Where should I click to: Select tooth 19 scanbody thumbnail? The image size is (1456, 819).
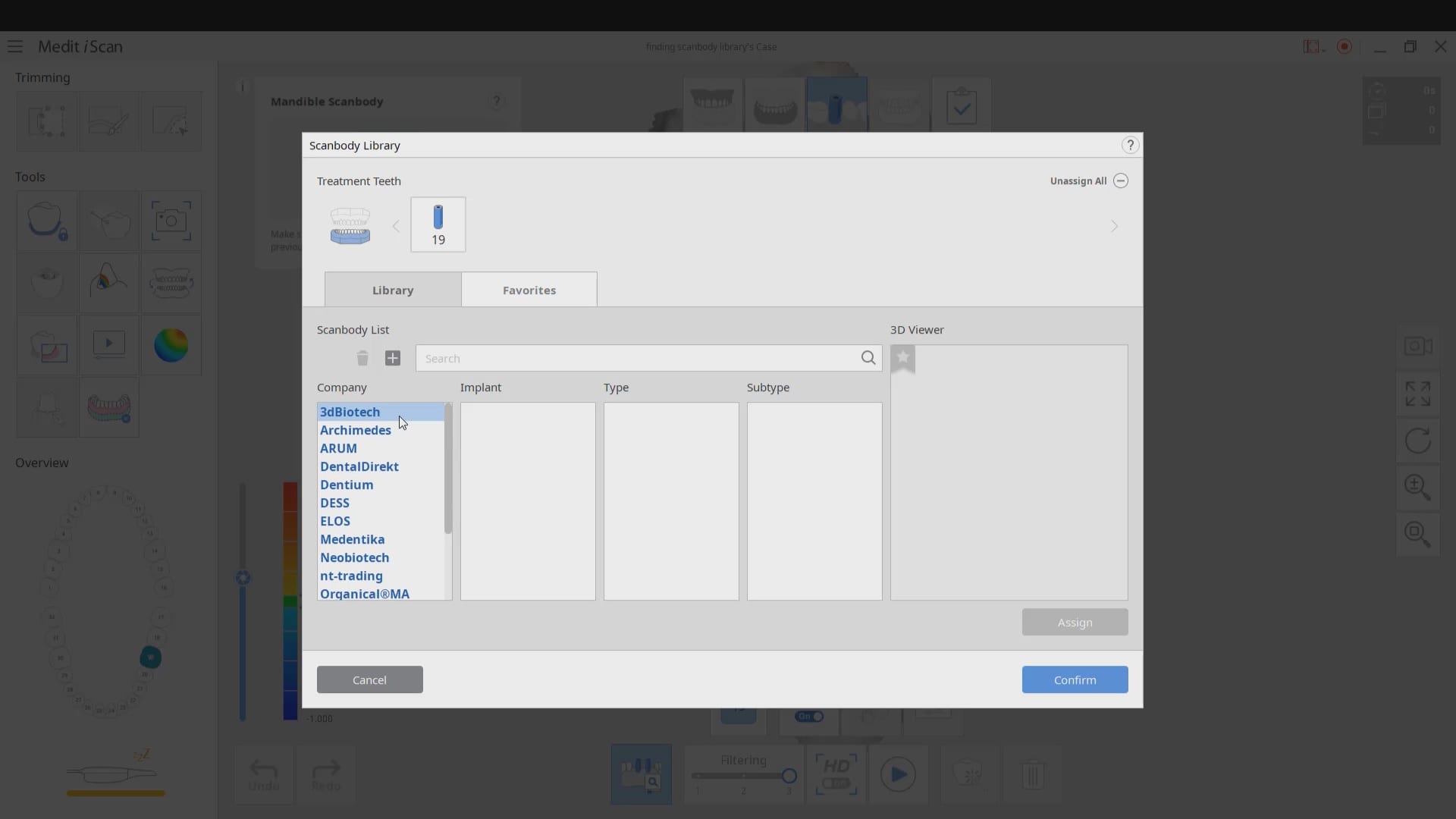(438, 224)
